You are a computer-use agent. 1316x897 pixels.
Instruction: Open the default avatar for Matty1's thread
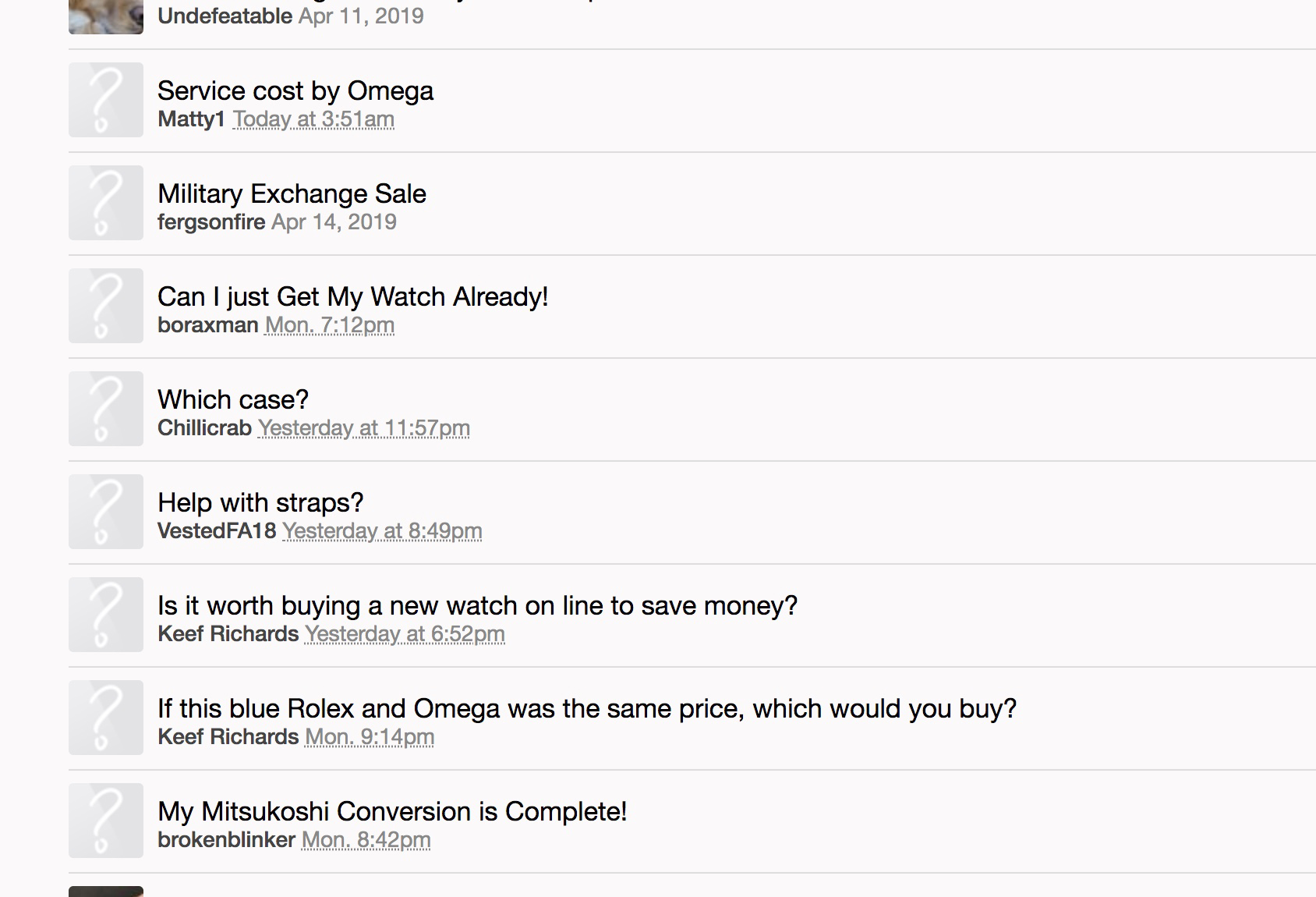[106, 100]
